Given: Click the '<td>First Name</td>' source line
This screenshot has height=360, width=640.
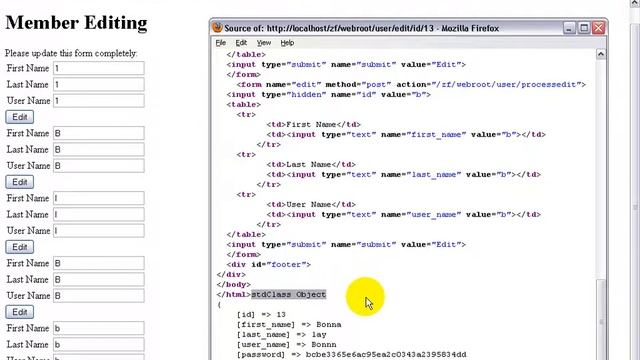Looking at the screenshot, I should 313,124.
